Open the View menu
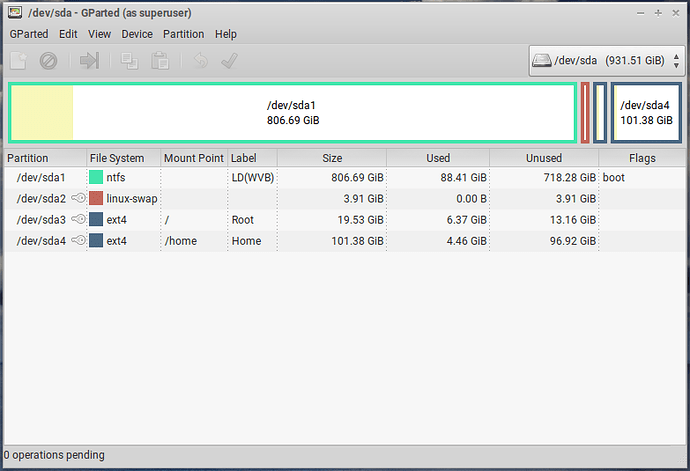The width and height of the screenshot is (690, 471). [x=99, y=34]
